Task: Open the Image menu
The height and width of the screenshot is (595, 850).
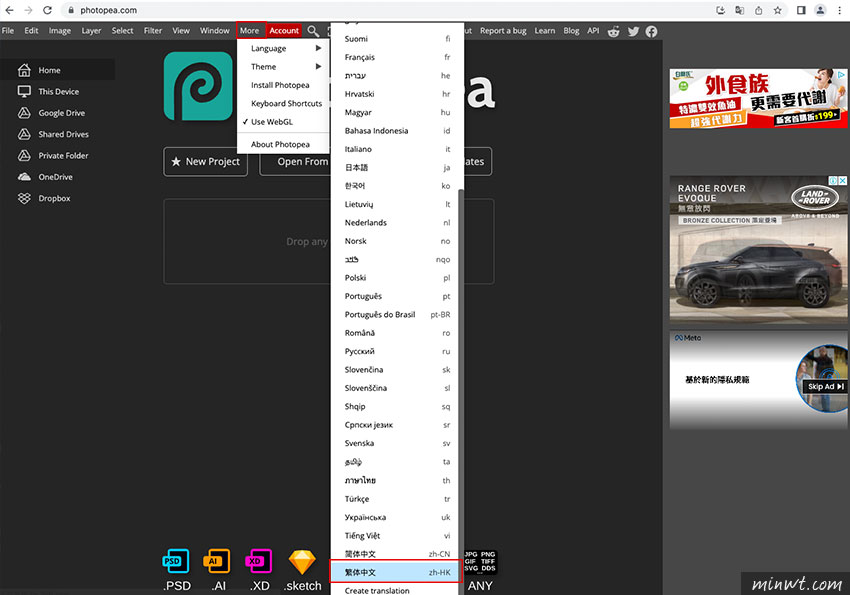Action: (60, 31)
